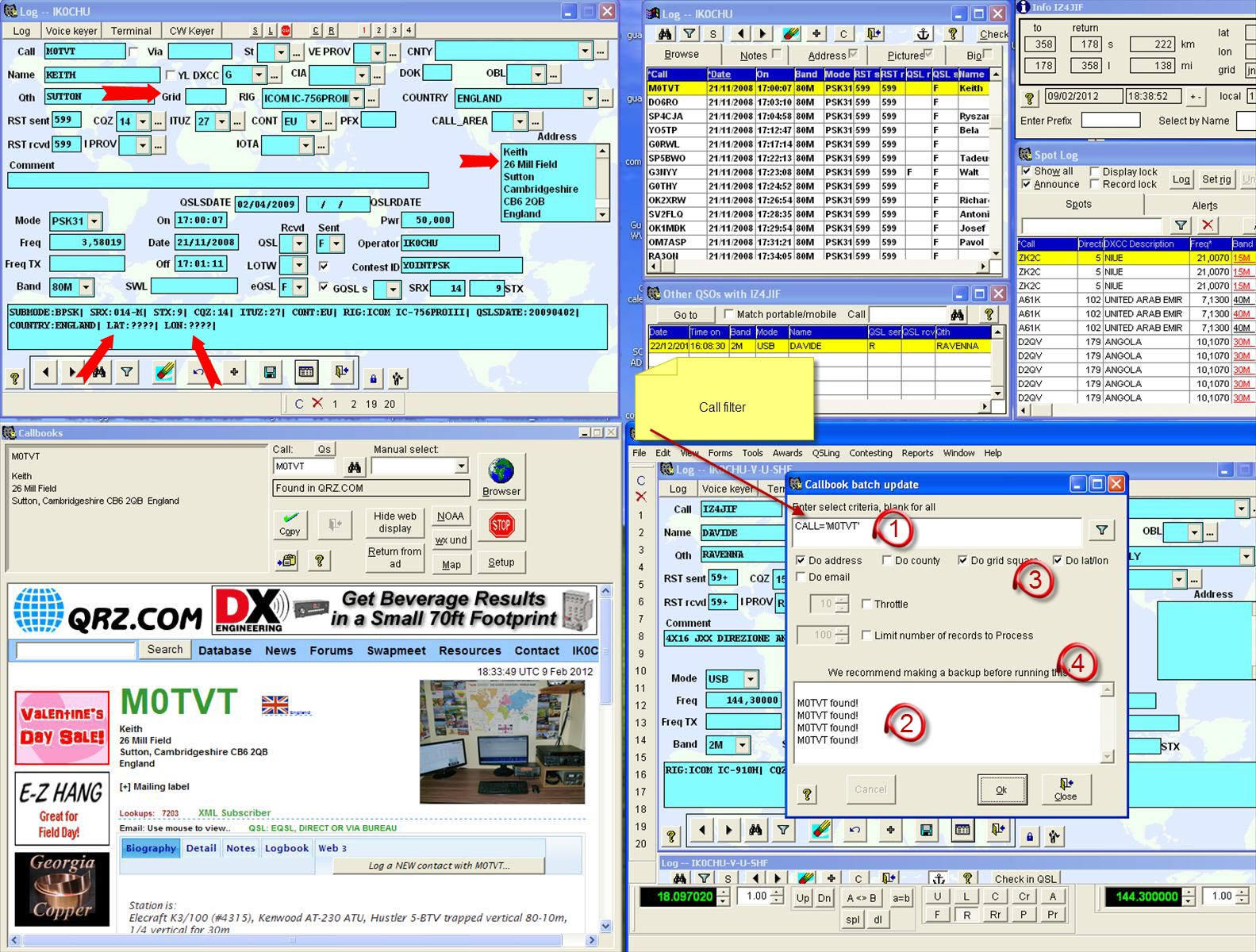Screen dimensions: 1256x952
Task: Click binoculars search in log browse window
Action: pyautogui.click(x=665, y=34)
